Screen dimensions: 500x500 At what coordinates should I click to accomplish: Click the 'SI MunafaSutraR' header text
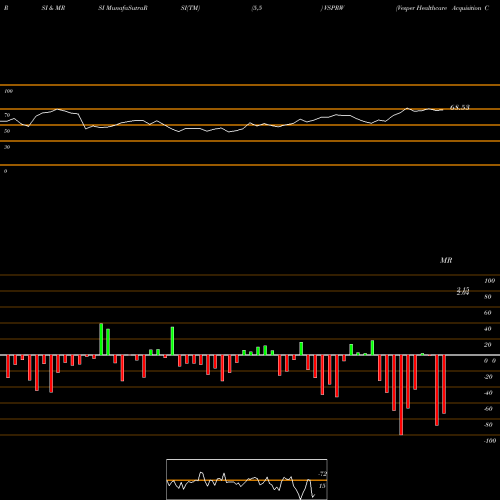coord(123,8)
